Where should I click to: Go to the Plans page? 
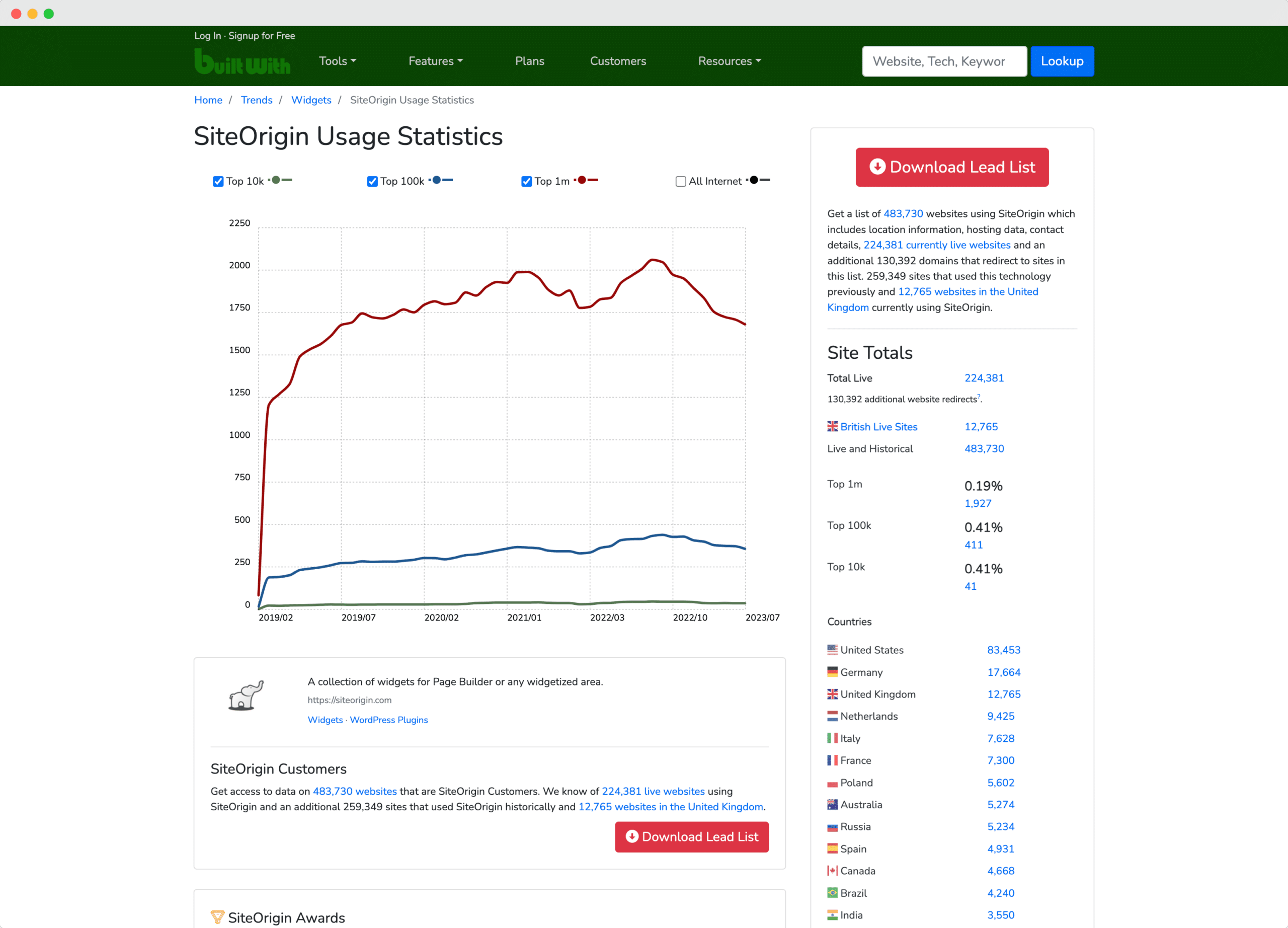[529, 61]
